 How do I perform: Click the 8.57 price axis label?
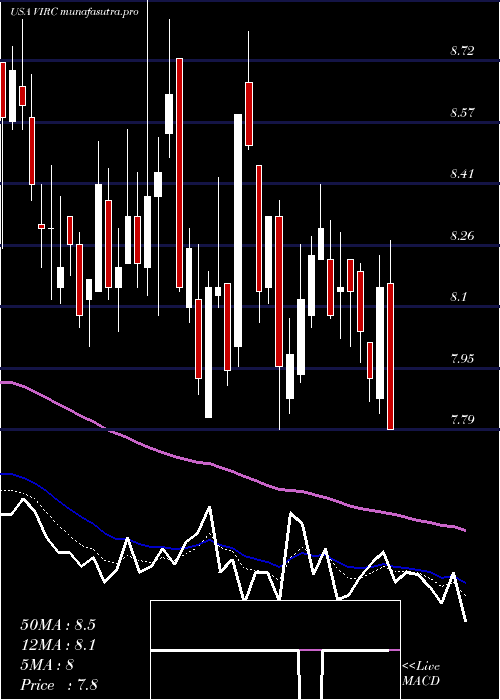pos(462,112)
